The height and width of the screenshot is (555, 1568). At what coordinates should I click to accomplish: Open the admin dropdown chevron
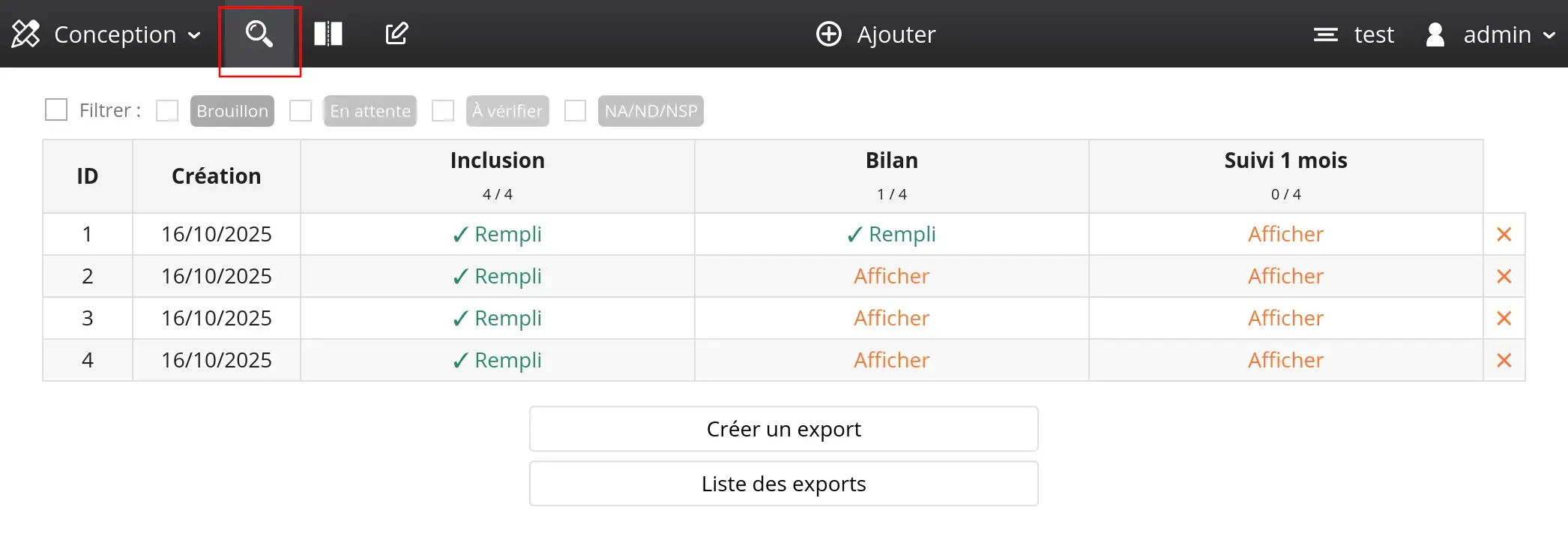pos(1549,35)
